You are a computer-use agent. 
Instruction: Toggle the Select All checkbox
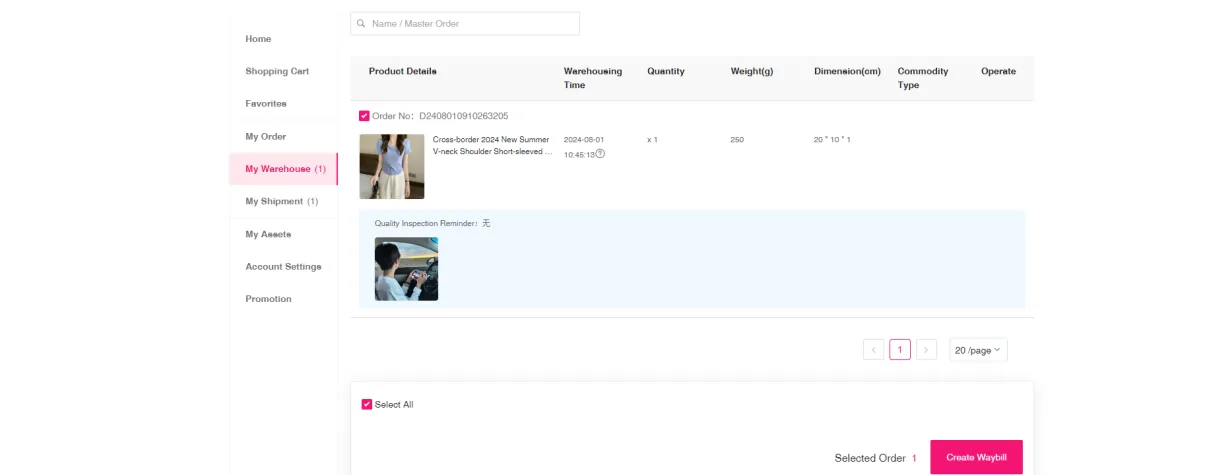[x=367, y=404]
